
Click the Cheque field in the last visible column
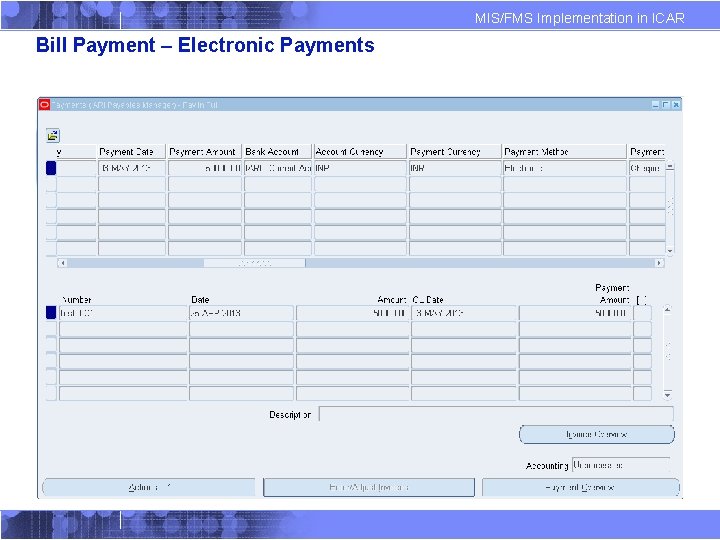pos(647,168)
